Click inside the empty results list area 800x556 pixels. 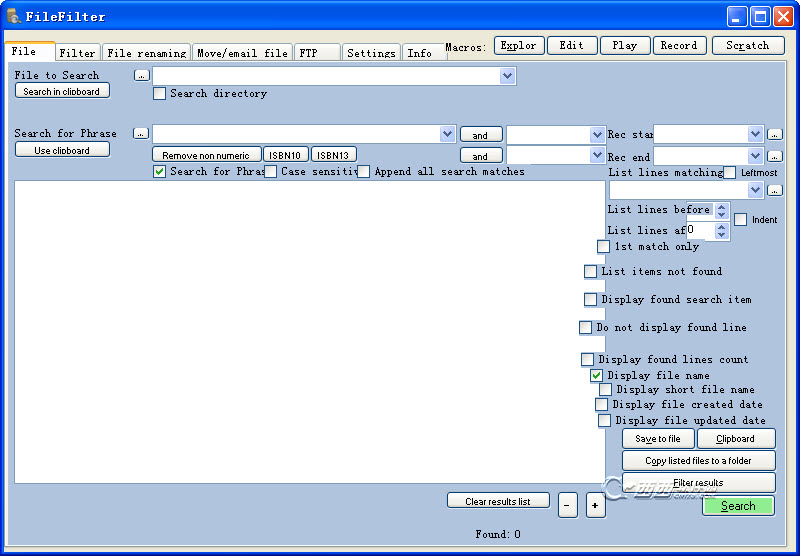[310, 330]
